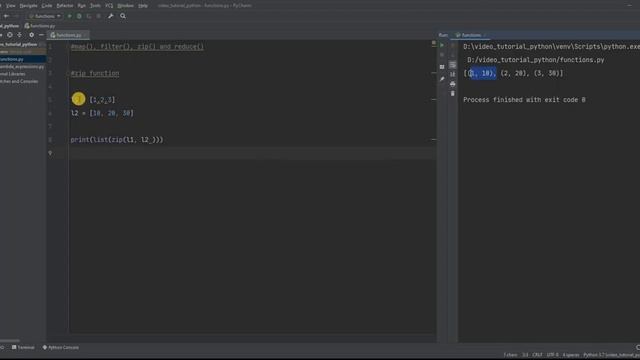Click the clear all trash icon
The image size is (640, 360).
453,93
